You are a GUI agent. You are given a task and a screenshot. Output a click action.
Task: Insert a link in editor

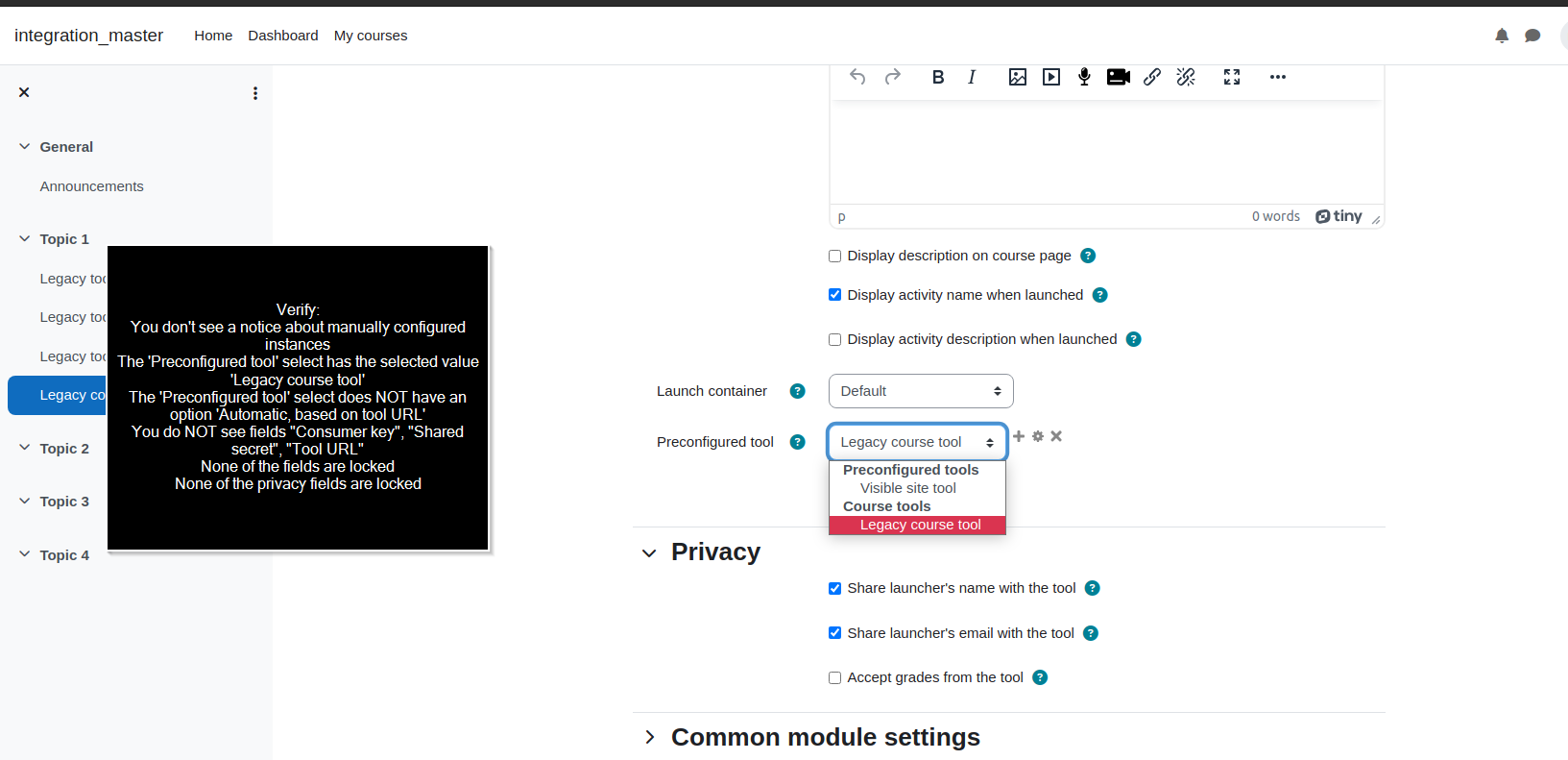point(1152,77)
